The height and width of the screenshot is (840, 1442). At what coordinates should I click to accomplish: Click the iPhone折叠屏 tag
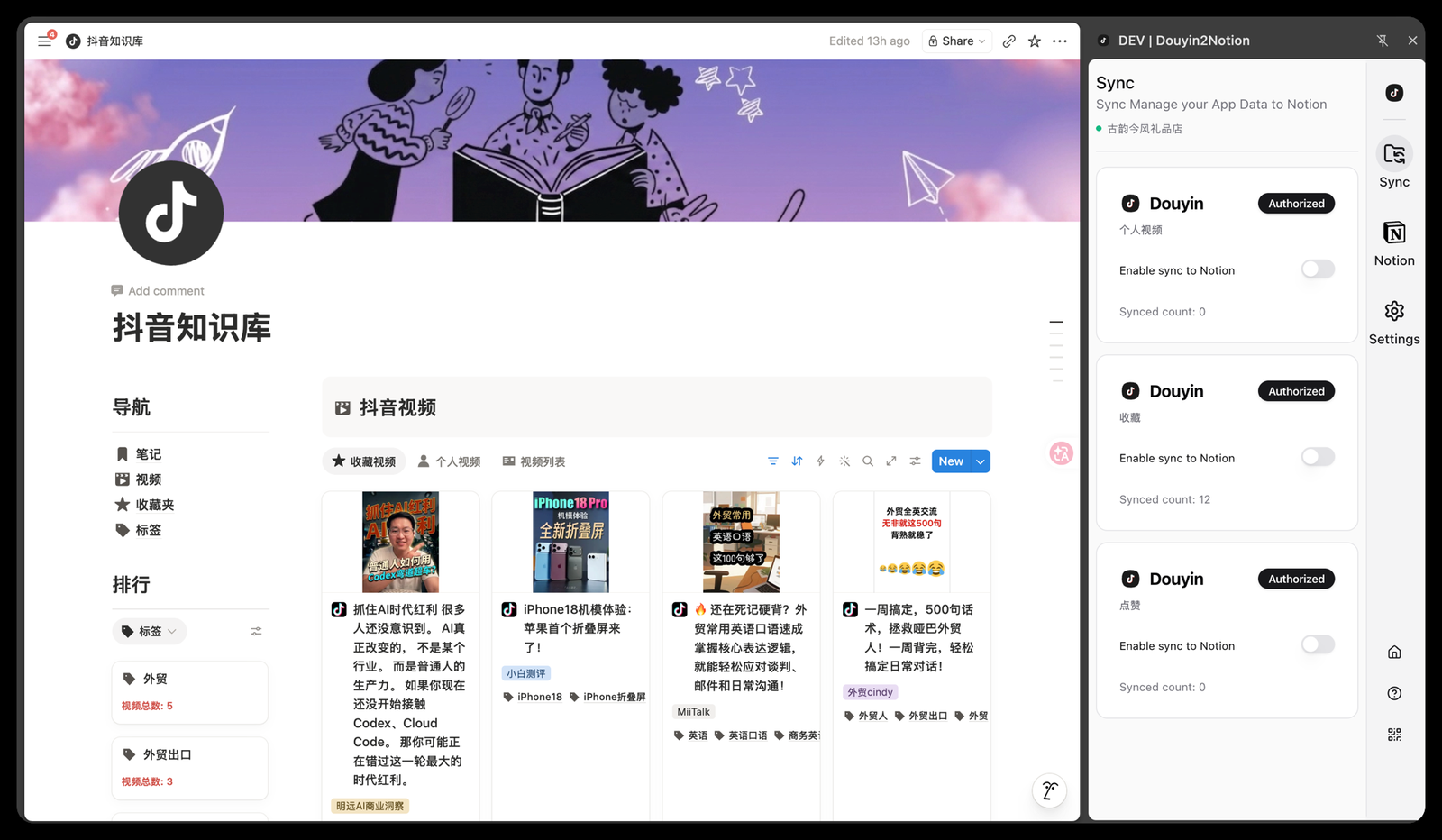click(608, 697)
